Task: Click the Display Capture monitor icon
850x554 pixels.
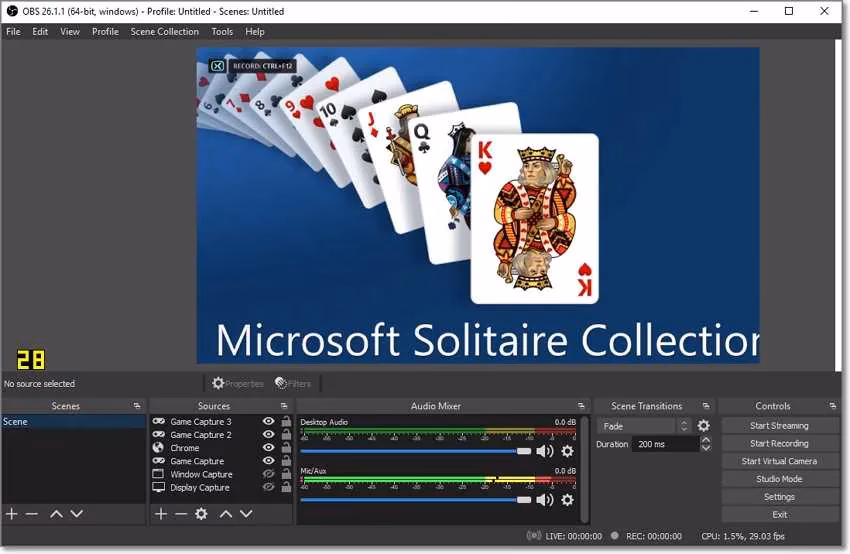Action: pyautogui.click(x=158, y=487)
